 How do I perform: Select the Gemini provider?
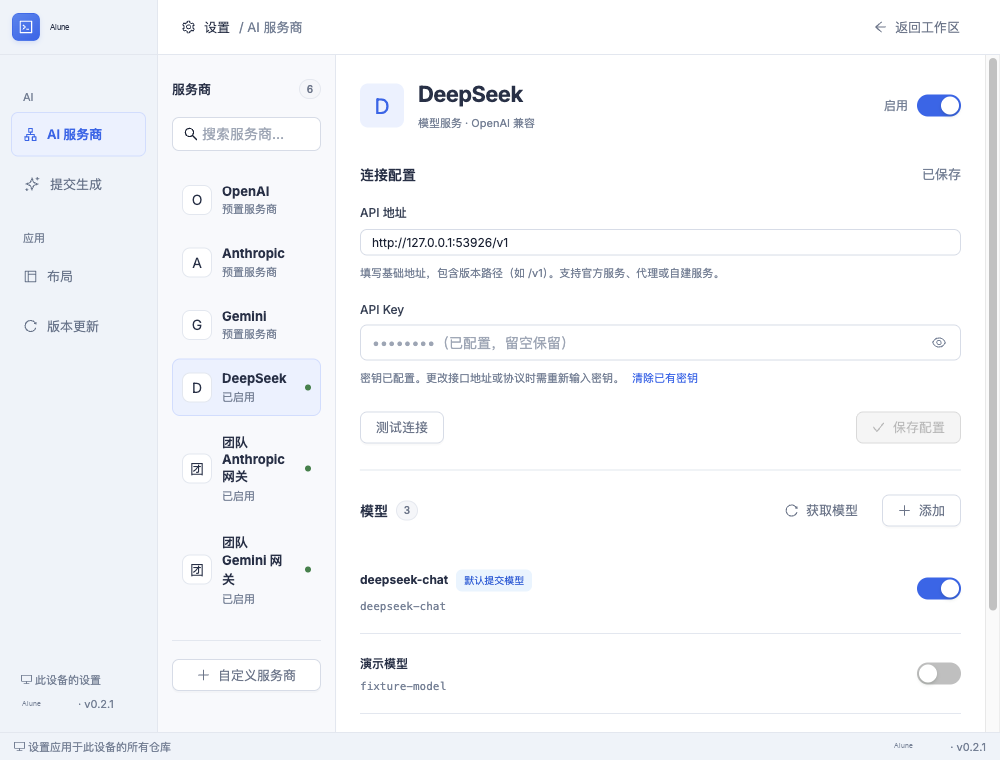pos(246,325)
